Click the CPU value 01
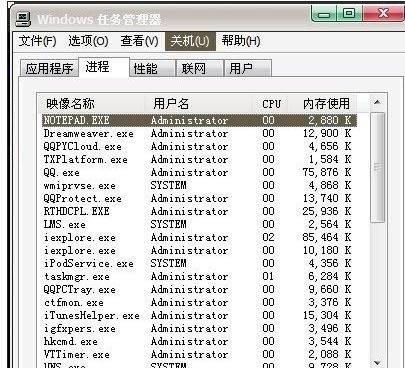Viewport: 405px width, 368px height. point(268,276)
